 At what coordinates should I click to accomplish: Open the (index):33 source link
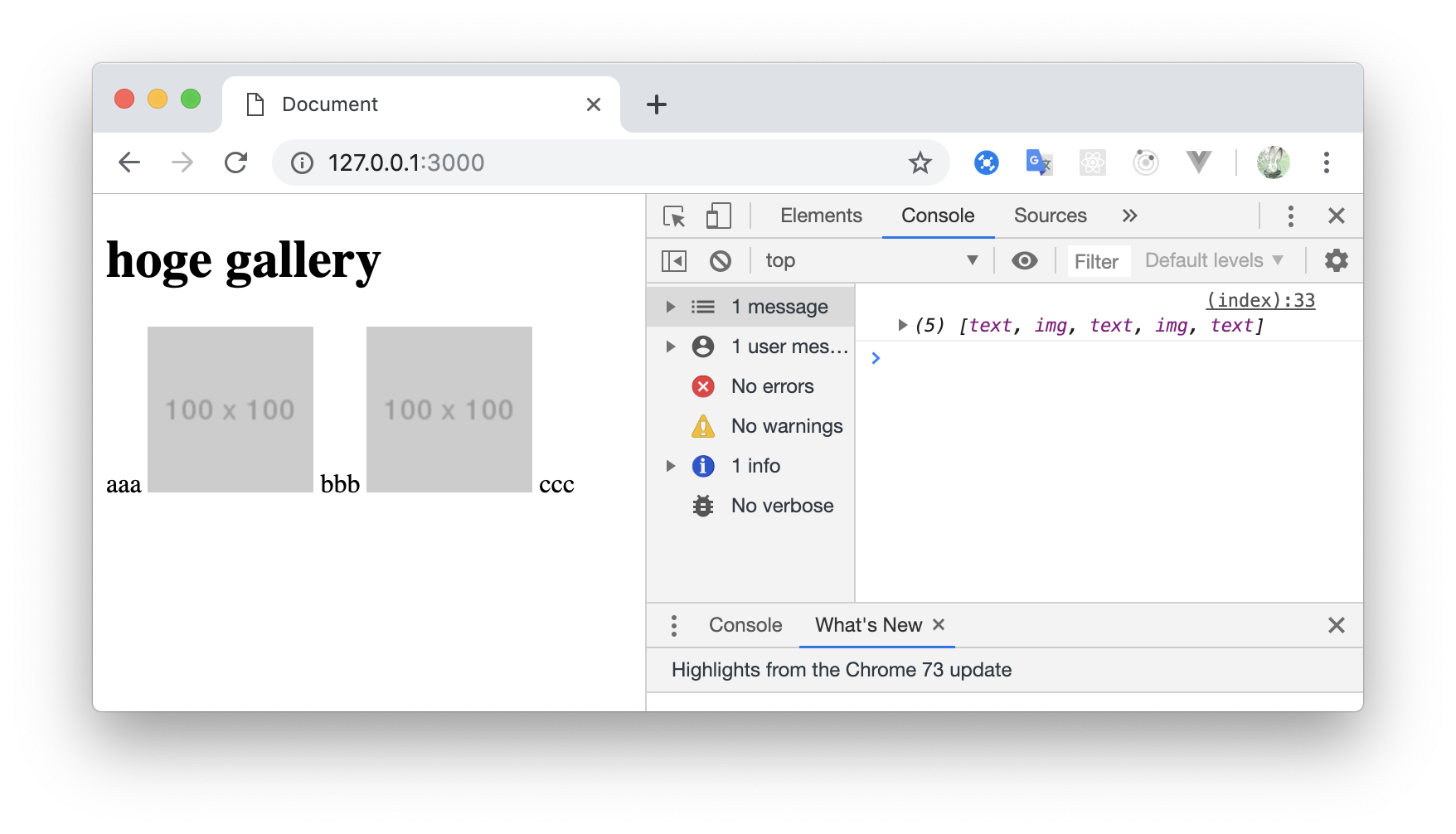[1260, 299]
